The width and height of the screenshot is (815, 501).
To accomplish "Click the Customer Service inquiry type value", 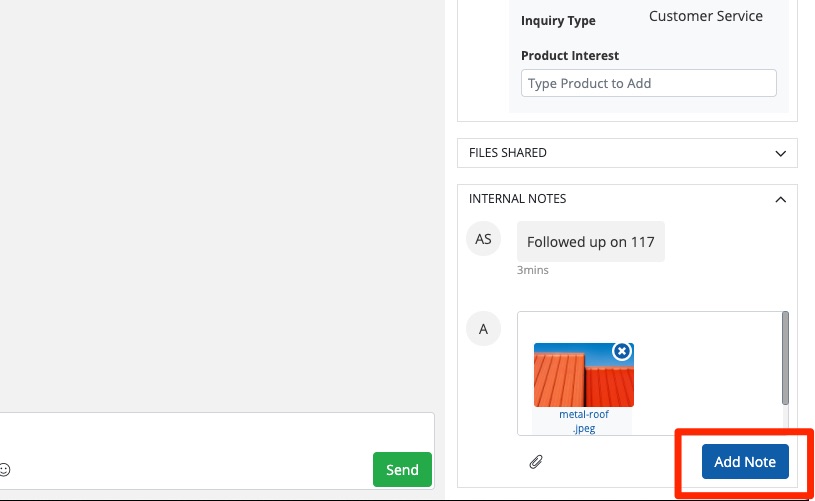I will point(705,16).
